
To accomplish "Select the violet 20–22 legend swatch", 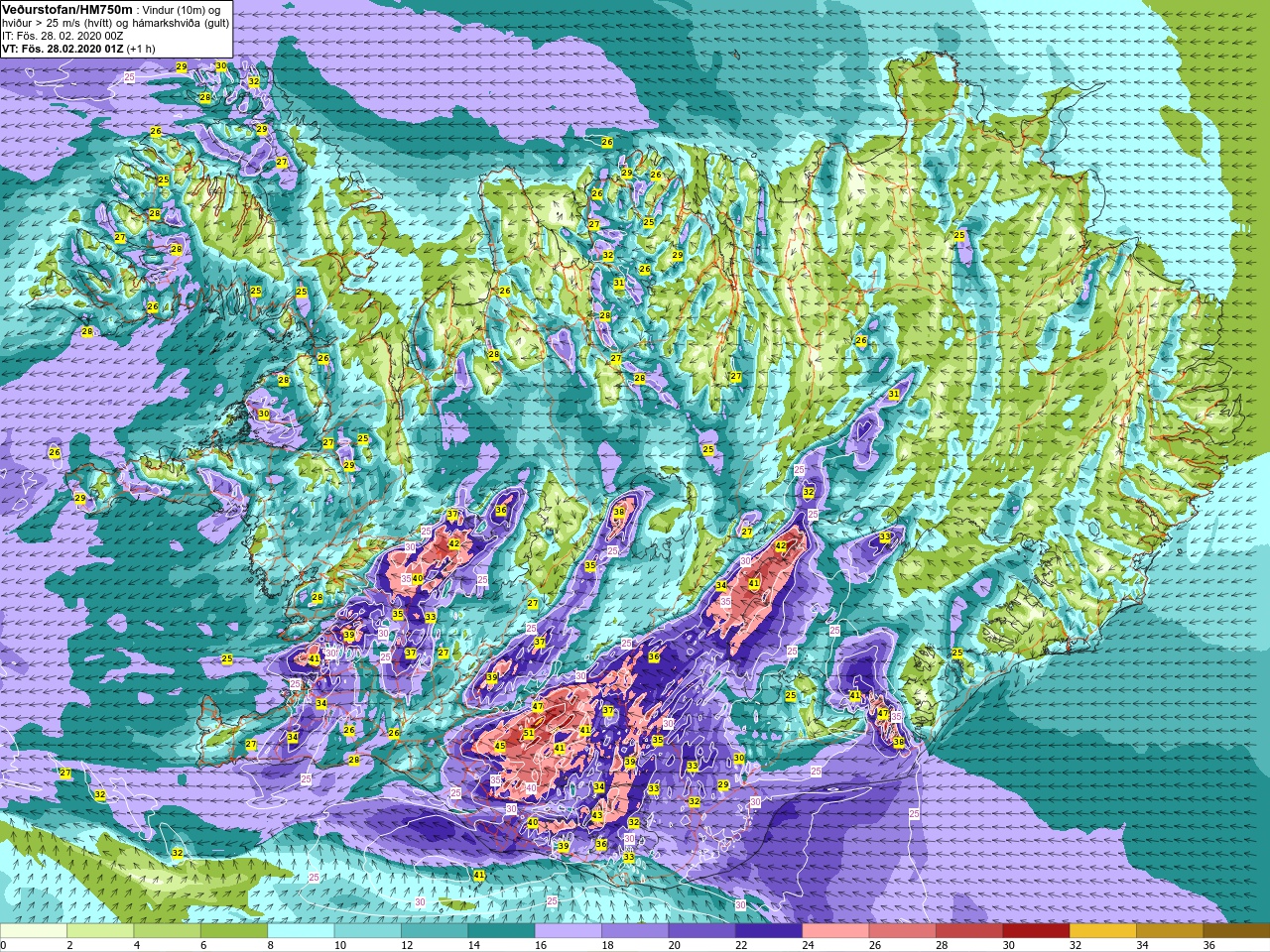I will coord(701,931).
